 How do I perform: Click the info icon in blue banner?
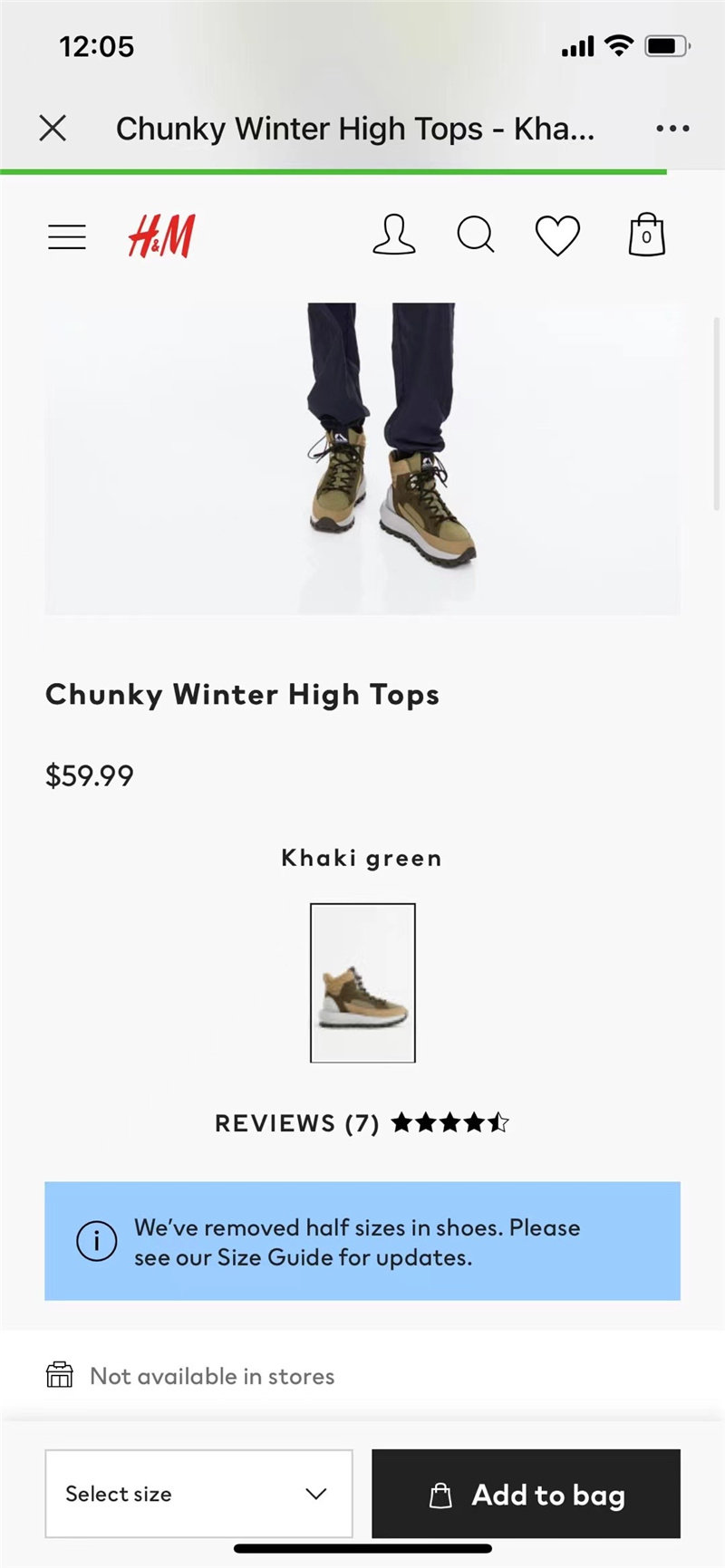[x=96, y=1241]
